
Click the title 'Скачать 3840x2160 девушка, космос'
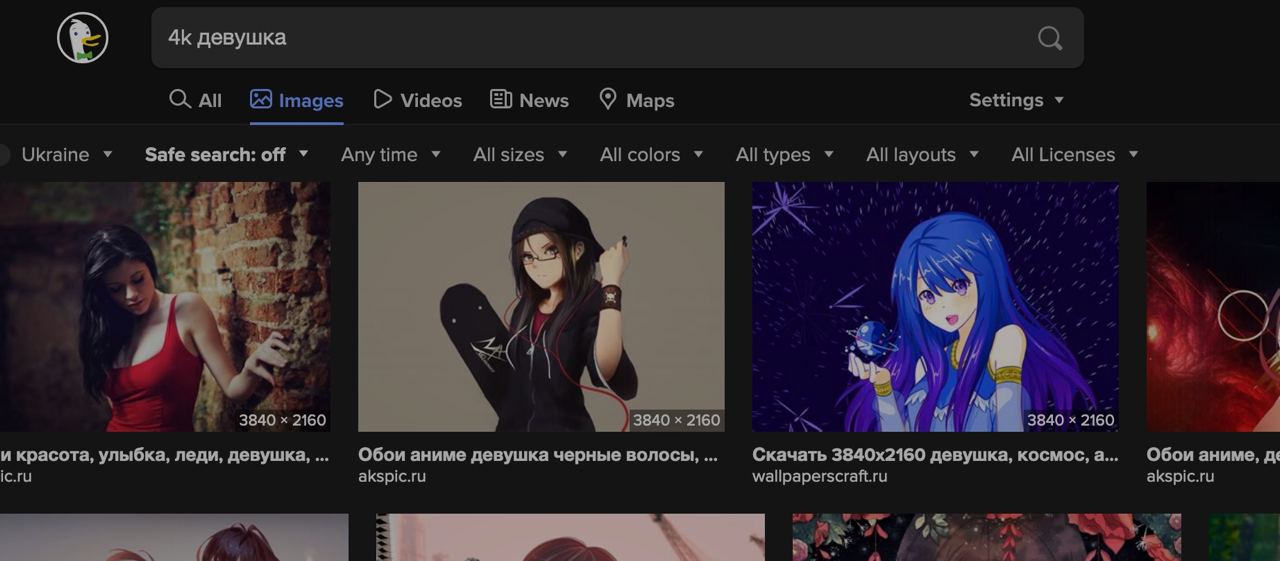pos(935,455)
